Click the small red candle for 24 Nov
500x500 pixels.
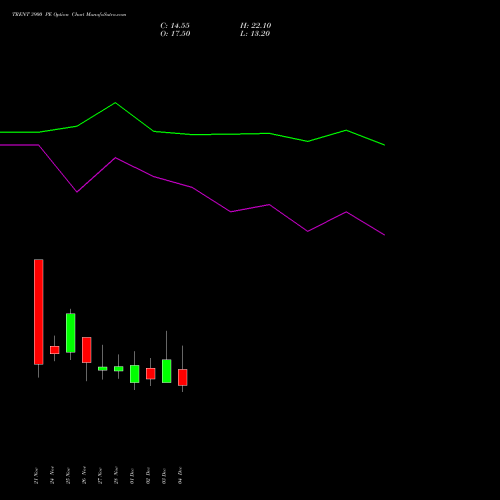[55, 350]
